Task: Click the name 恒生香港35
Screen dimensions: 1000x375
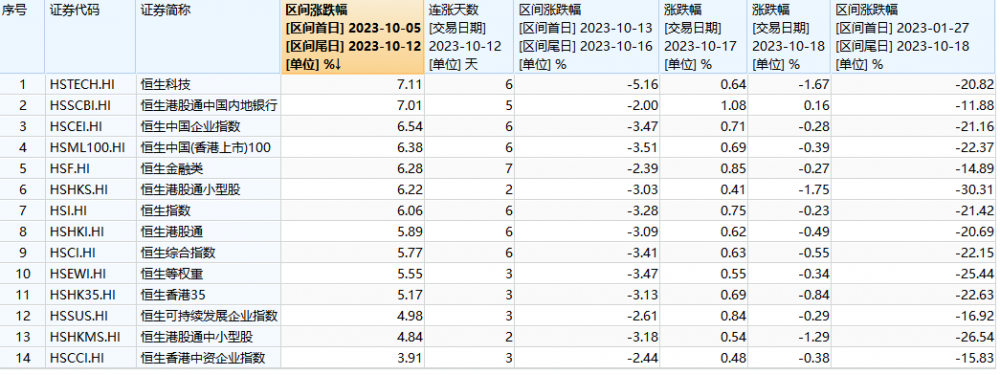Action: (x=173, y=295)
